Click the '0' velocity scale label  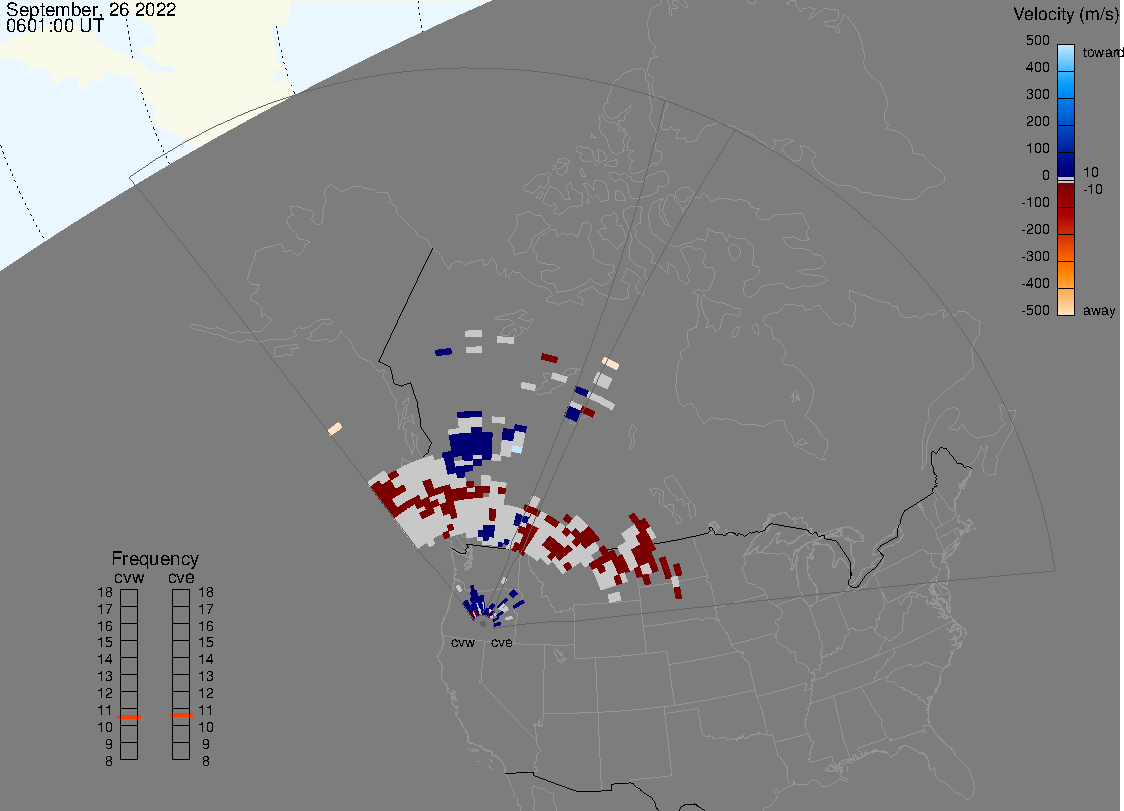coord(1046,176)
